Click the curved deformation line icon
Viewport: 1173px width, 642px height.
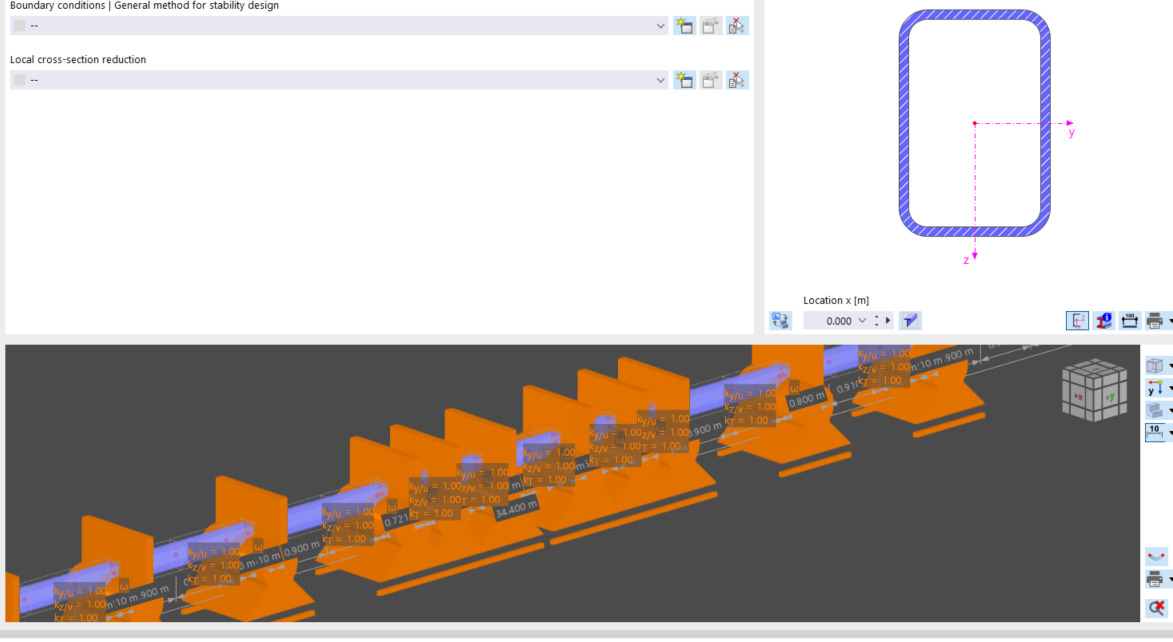(x=1156, y=556)
